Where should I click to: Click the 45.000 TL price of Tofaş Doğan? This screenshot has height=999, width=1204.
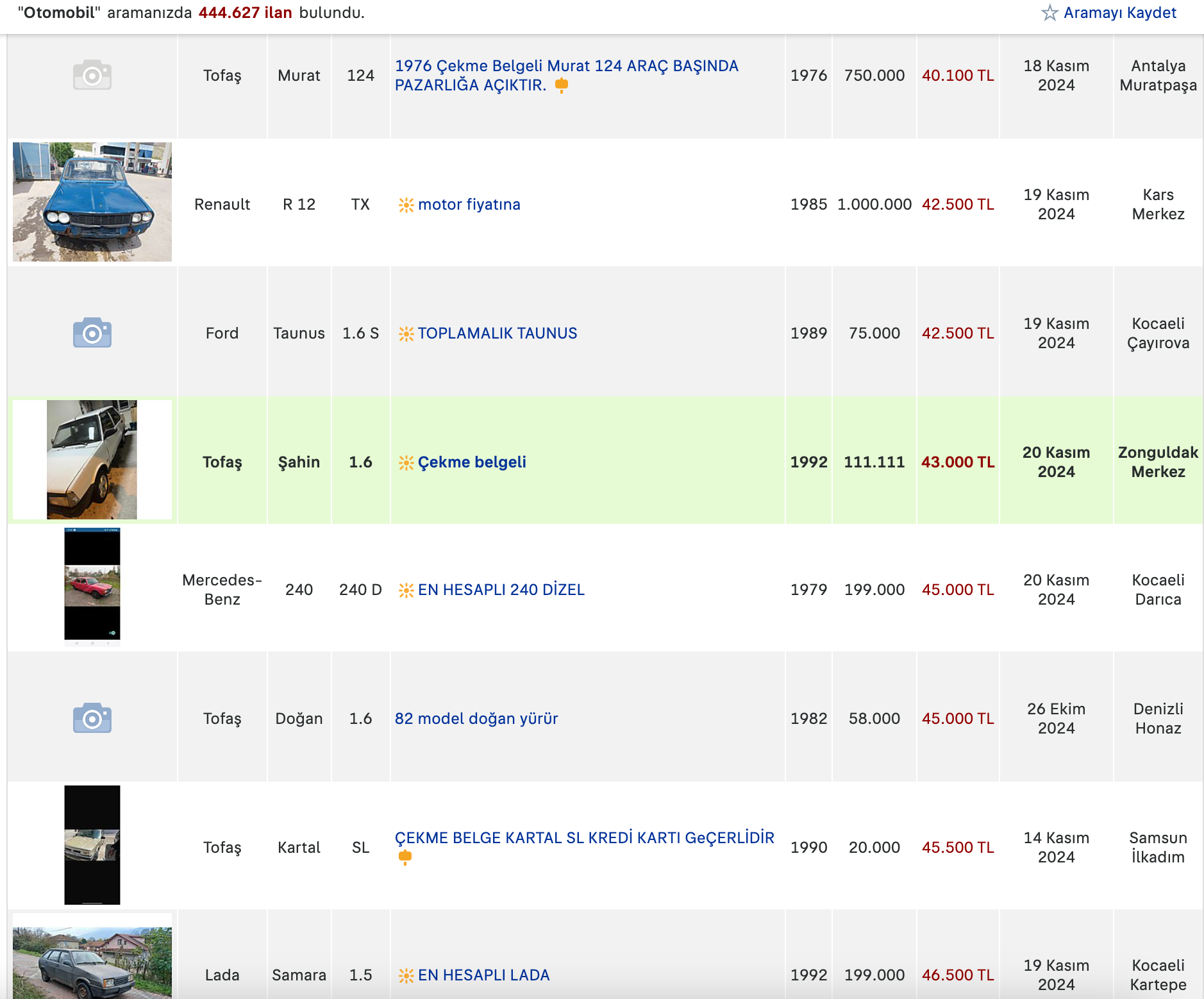tap(958, 719)
